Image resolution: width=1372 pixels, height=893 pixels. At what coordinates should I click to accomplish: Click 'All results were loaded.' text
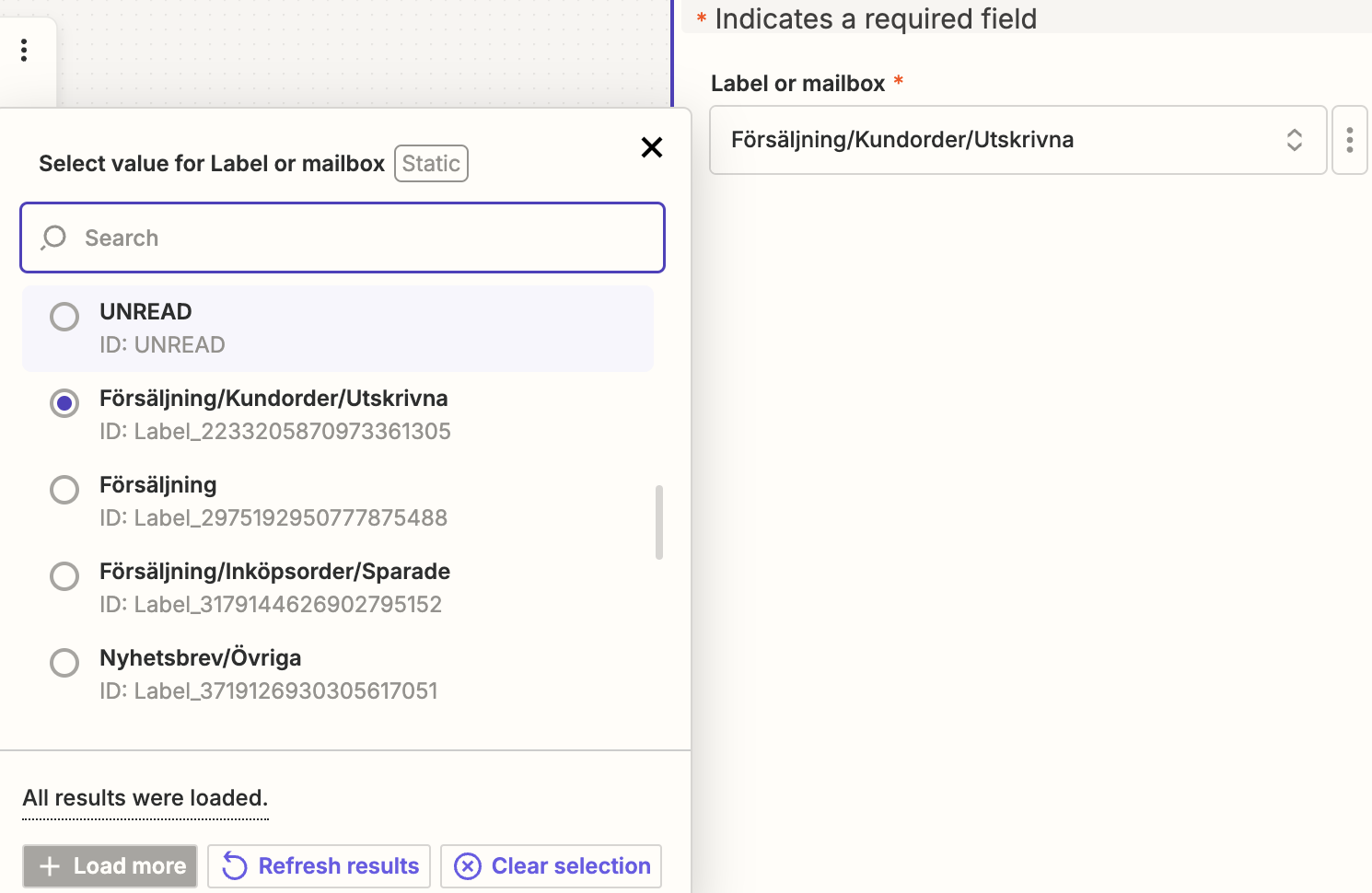pos(145,798)
